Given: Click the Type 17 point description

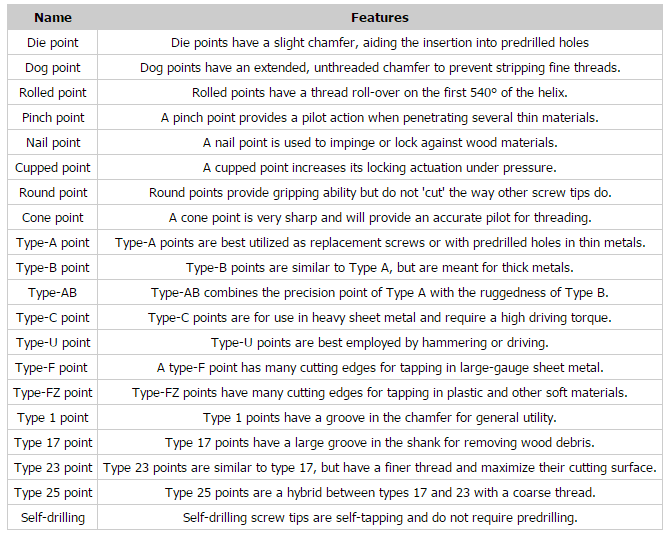Looking at the screenshot, I should click(x=379, y=443).
